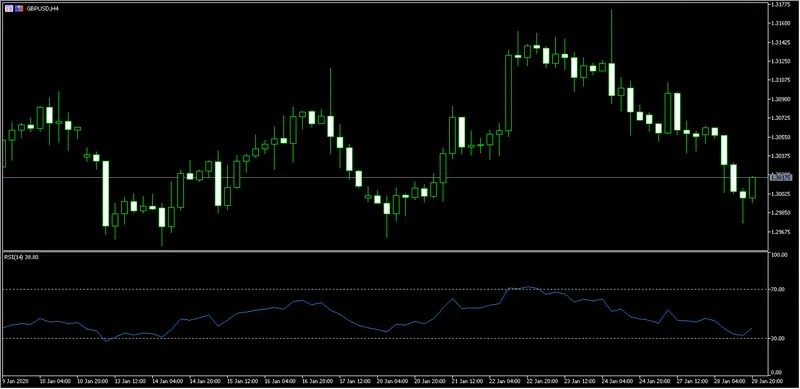Click the RSI 100.00 scale label
Screen dimensions: 800x389
coord(781,255)
